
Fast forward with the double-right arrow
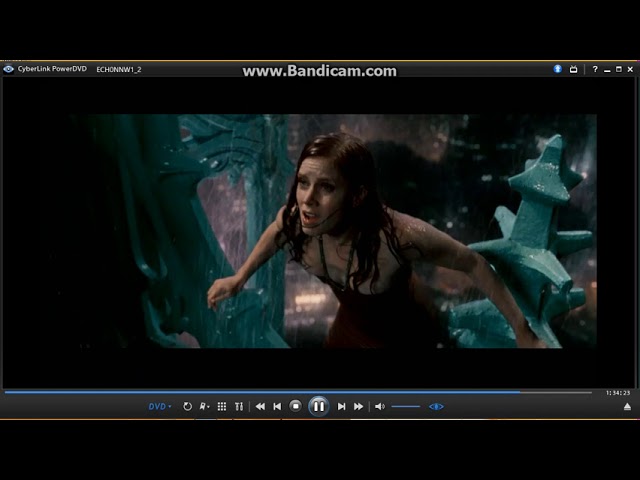pyautogui.click(x=358, y=407)
